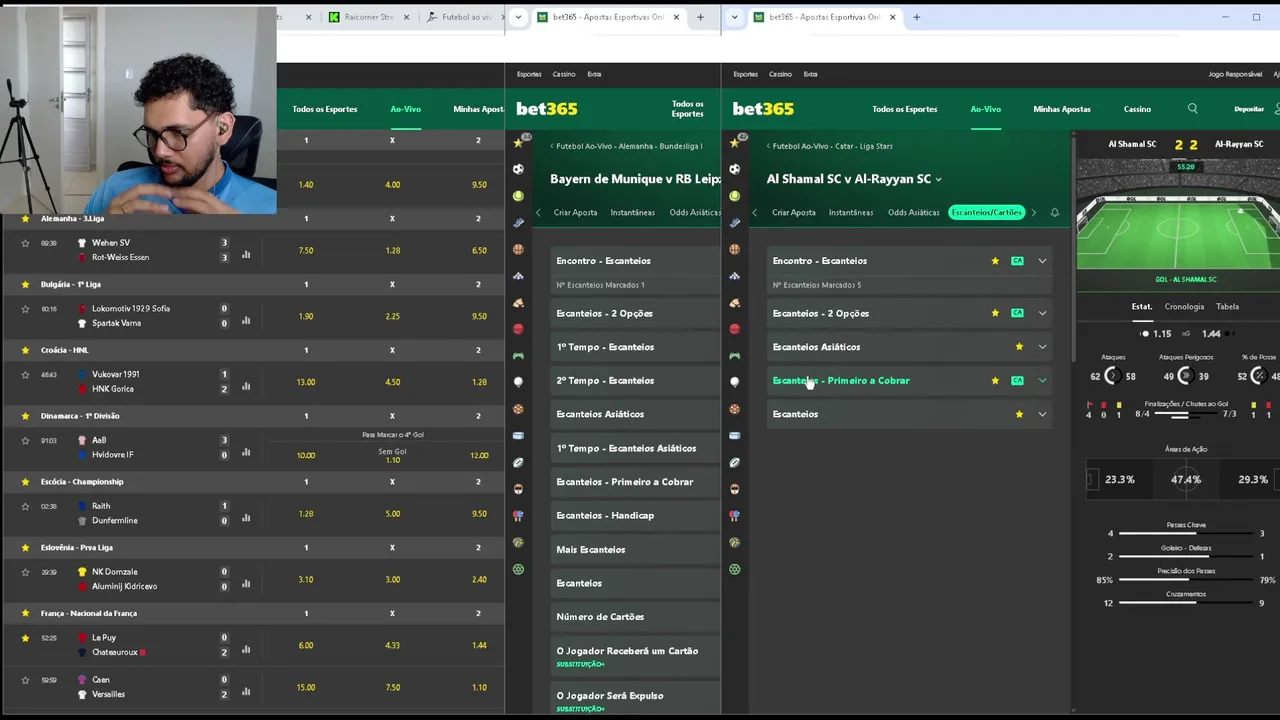This screenshot has height=720, width=1280.
Task: Open stats chart icon for Caen match
Action: [246, 691]
